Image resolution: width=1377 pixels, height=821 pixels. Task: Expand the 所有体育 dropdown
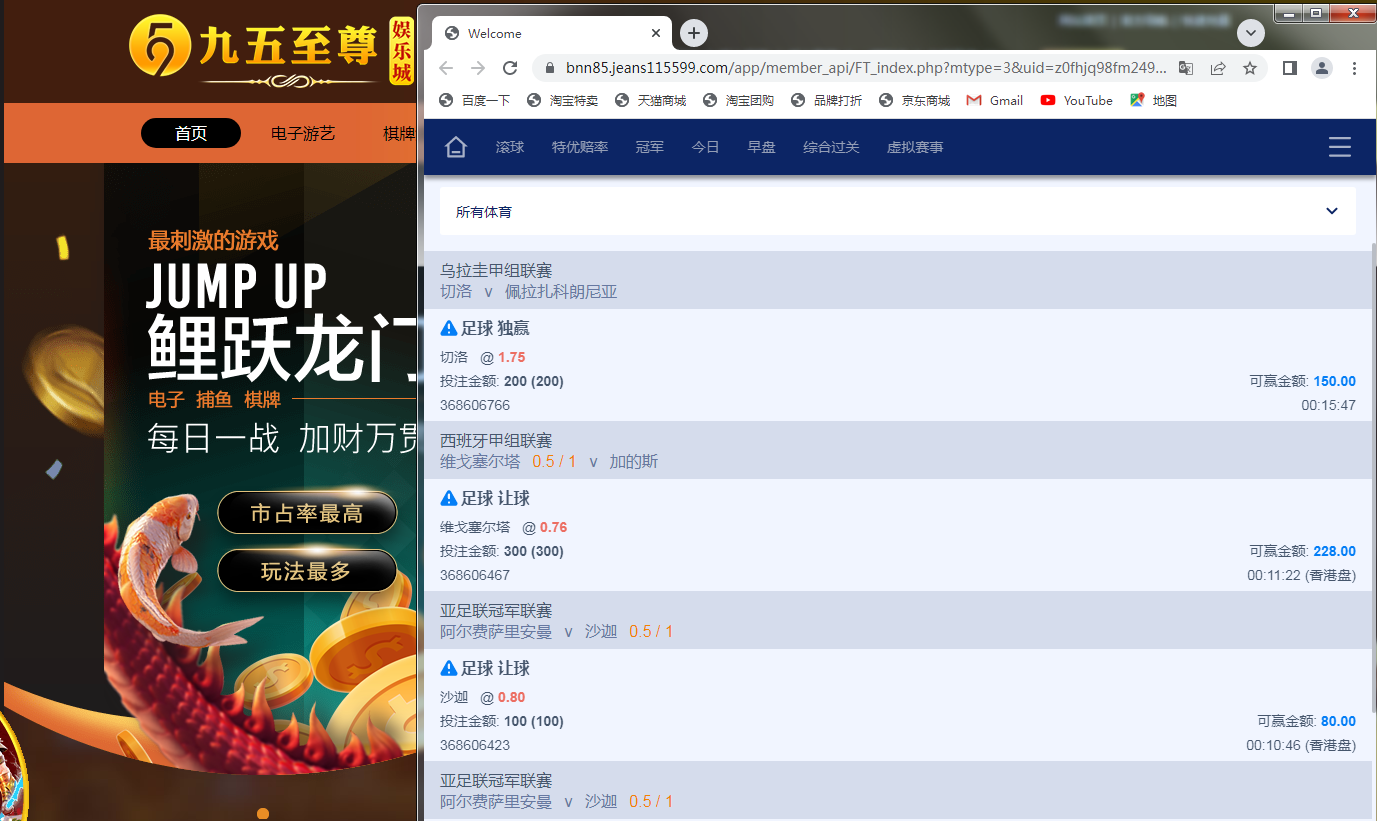[x=898, y=211]
